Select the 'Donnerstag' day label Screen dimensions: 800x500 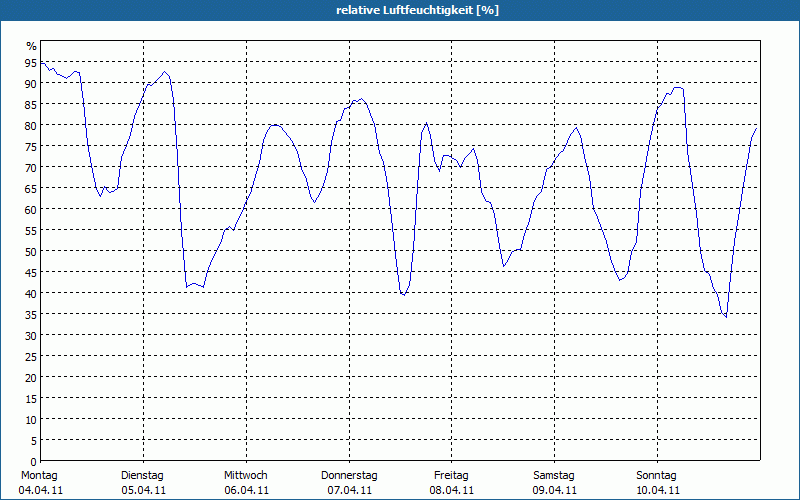[349, 475]
